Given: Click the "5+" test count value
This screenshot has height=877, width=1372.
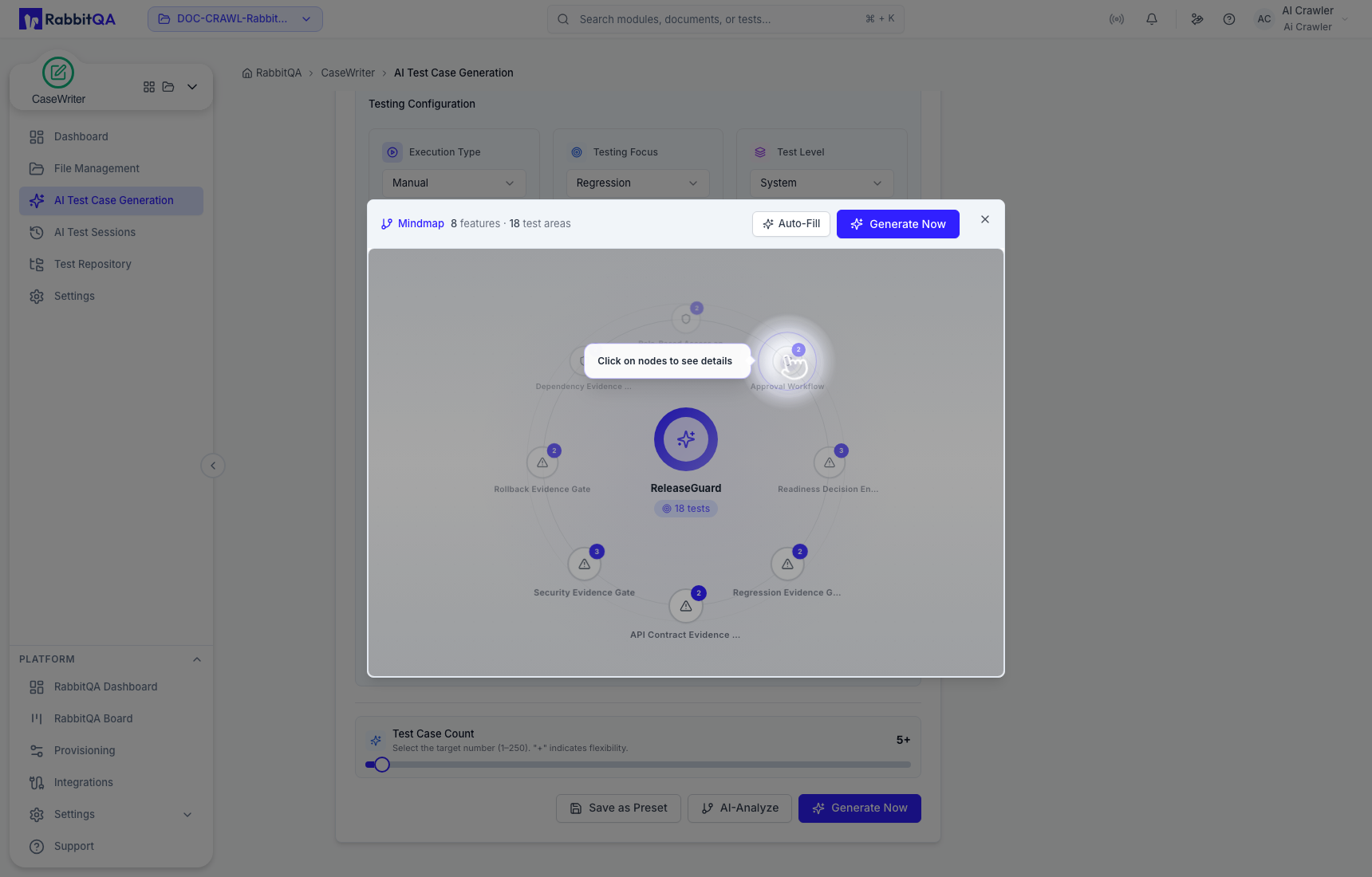Looking at the screenshot, I should [903, 740].
